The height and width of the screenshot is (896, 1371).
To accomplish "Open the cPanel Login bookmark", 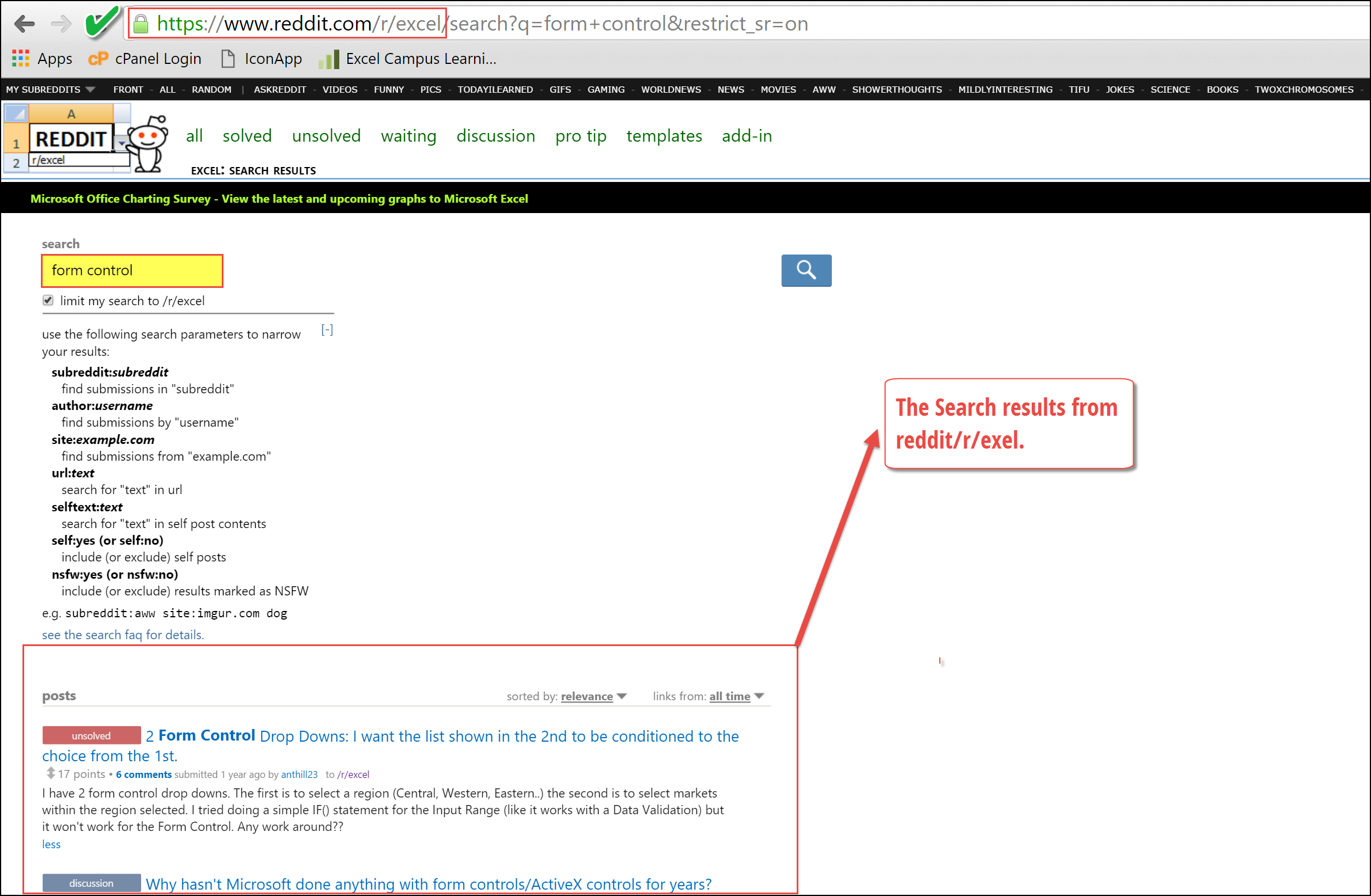I will coord(145,58).
